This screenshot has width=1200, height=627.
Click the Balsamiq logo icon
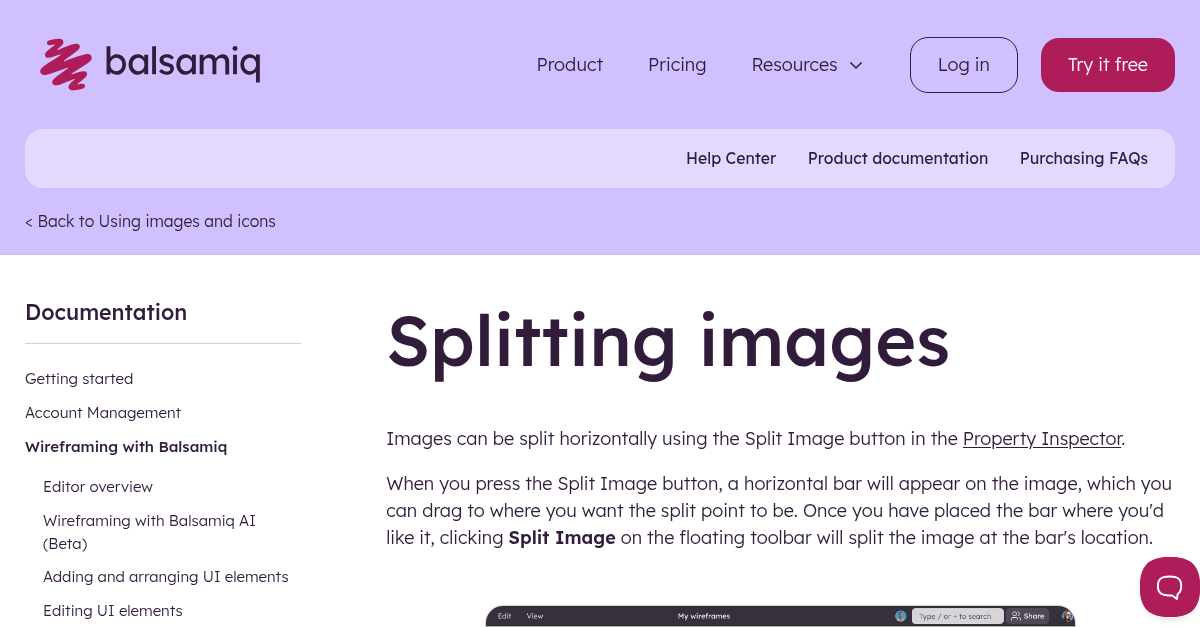63,64
